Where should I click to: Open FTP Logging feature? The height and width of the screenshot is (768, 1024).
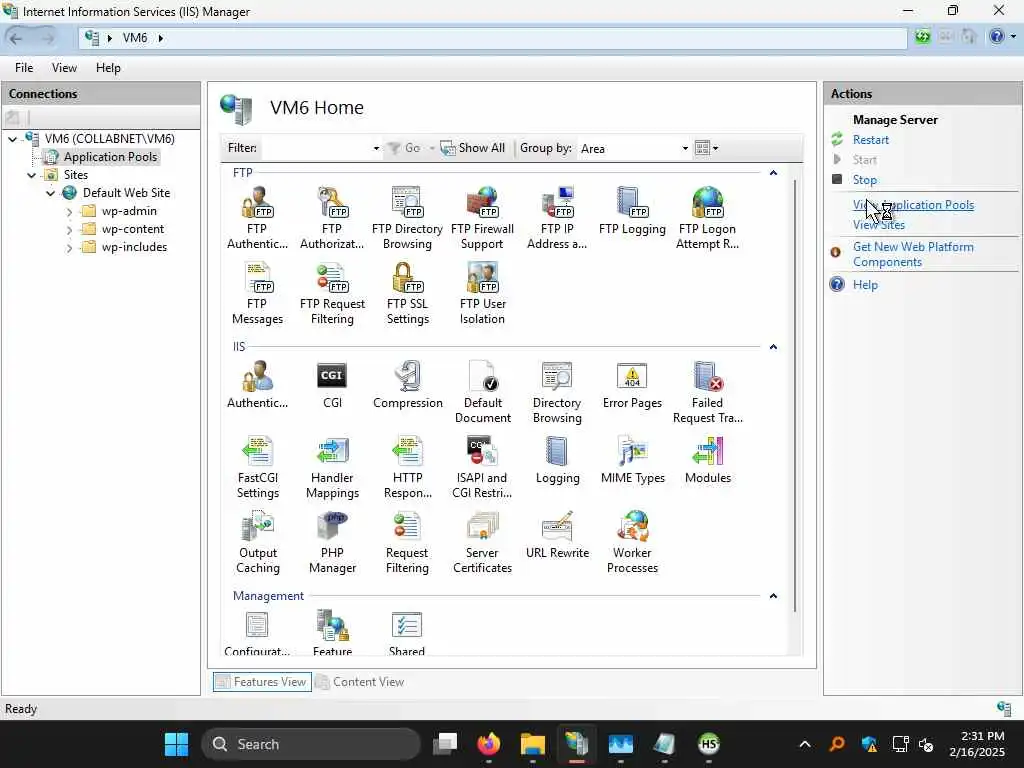[x=632, y=210]
